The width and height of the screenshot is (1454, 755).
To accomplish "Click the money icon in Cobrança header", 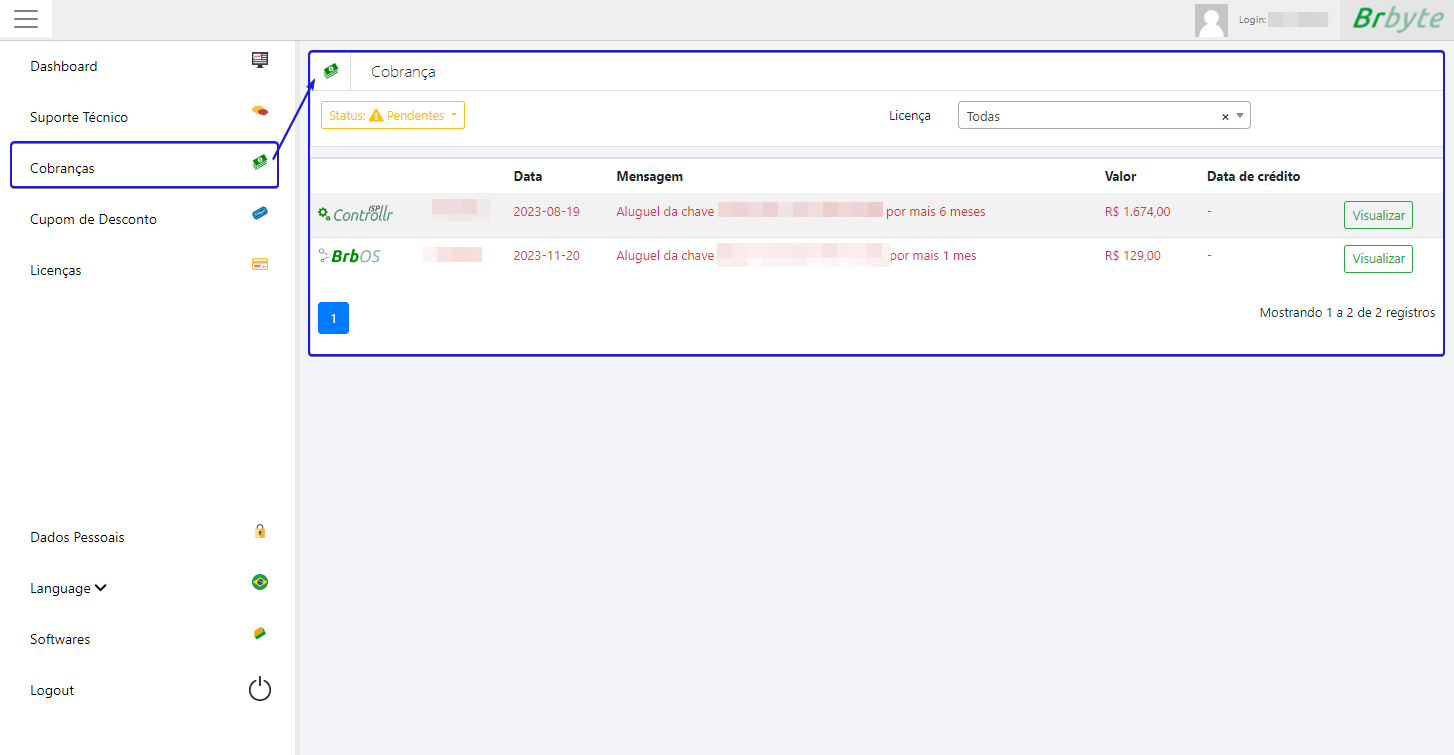I will coord(331,71).
